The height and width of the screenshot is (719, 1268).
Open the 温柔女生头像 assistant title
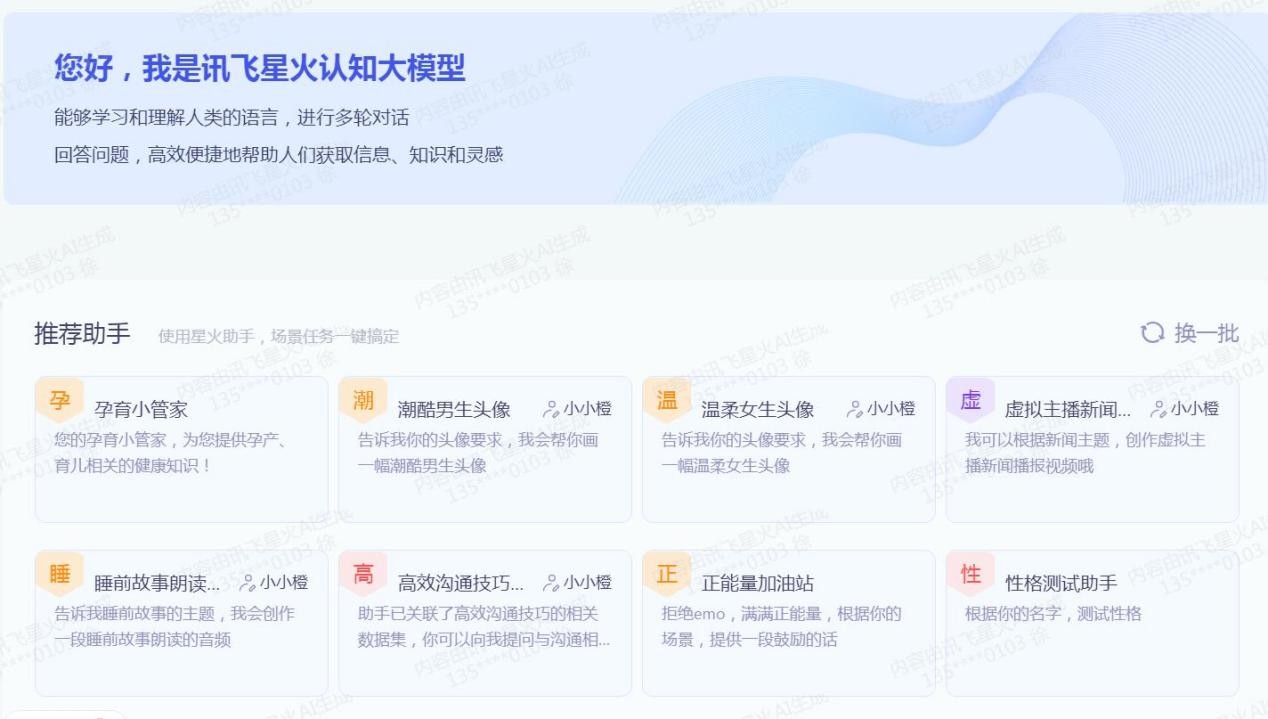click(758, 409)
